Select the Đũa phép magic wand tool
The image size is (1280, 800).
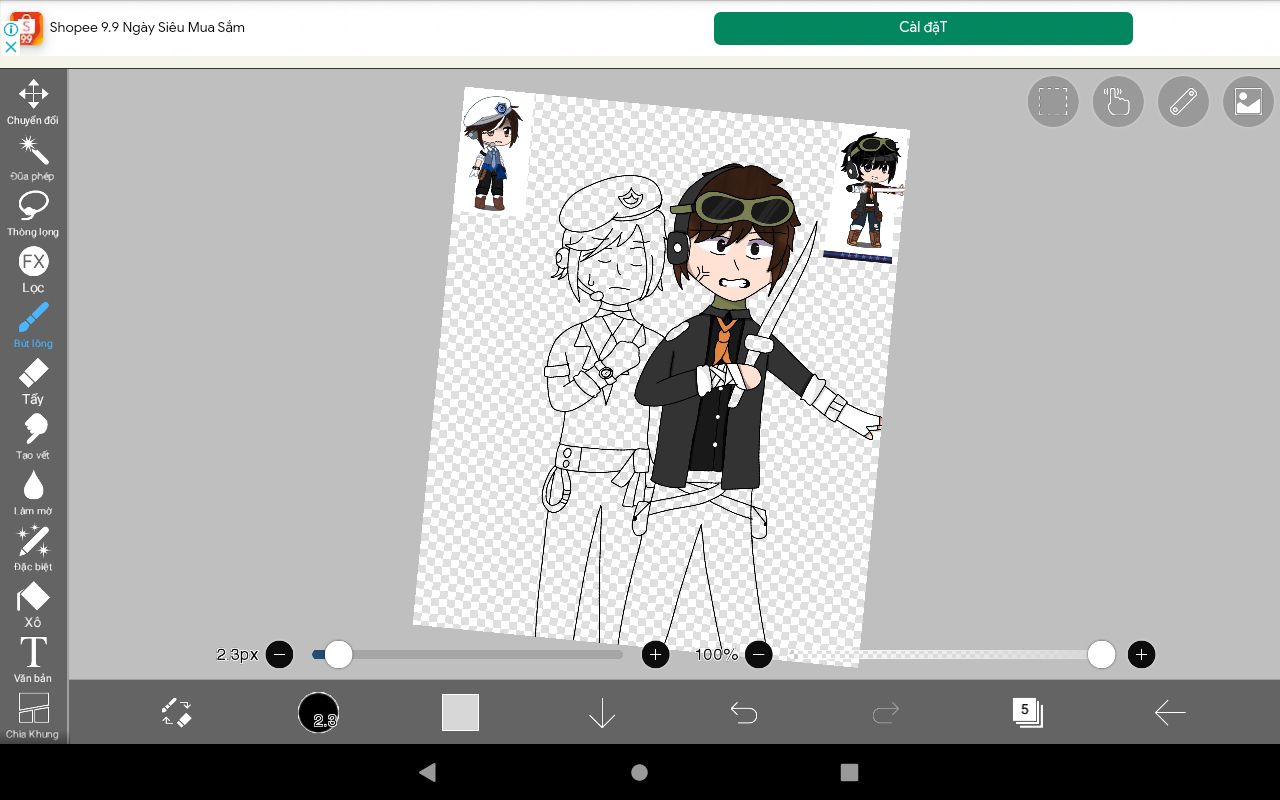33,158
